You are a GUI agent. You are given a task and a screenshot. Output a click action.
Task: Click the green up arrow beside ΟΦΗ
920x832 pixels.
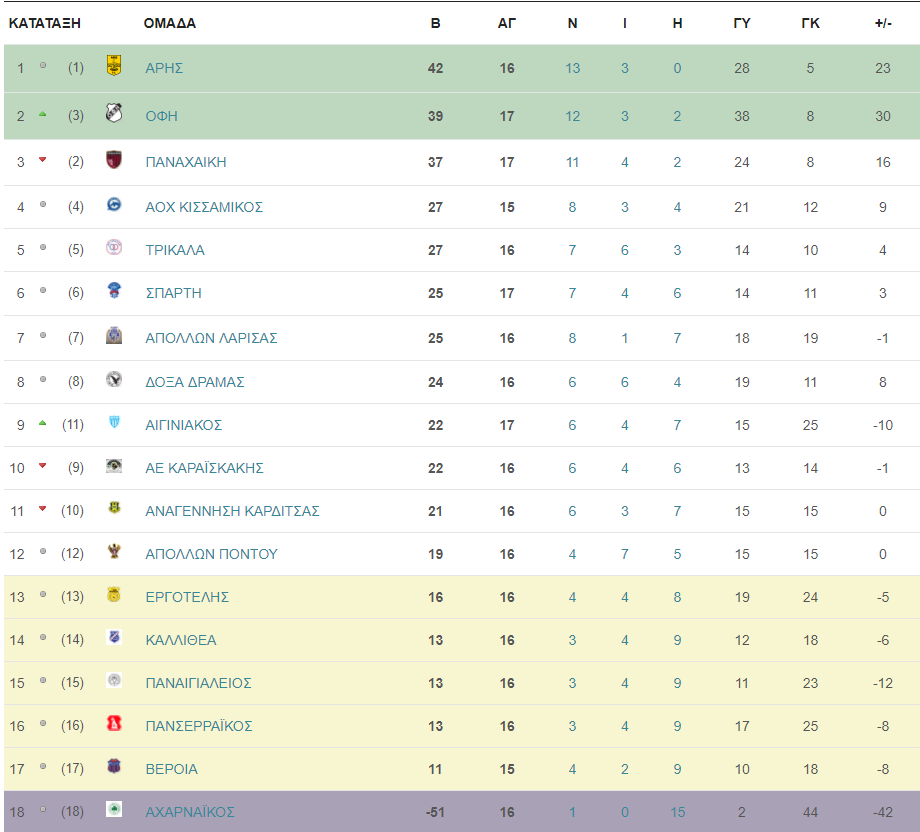pos(42,114)
